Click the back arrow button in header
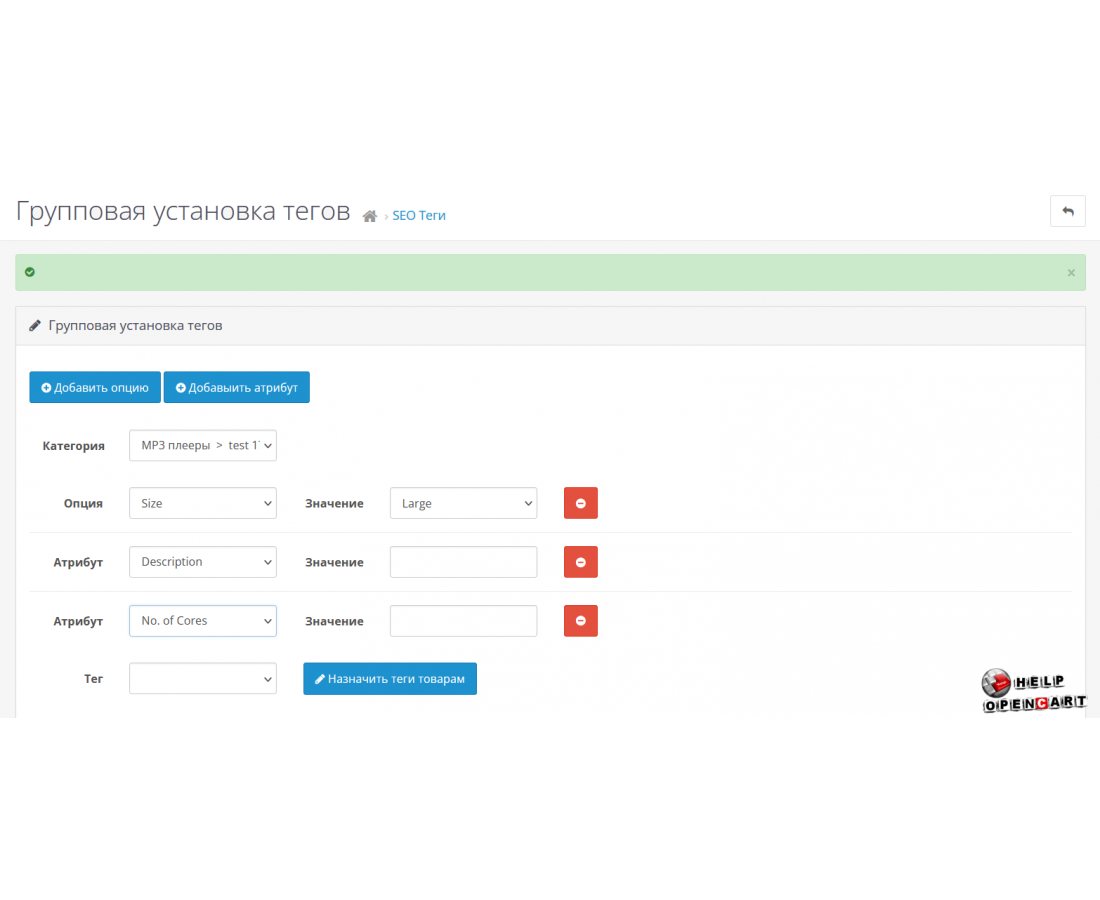 point(1067,211)
